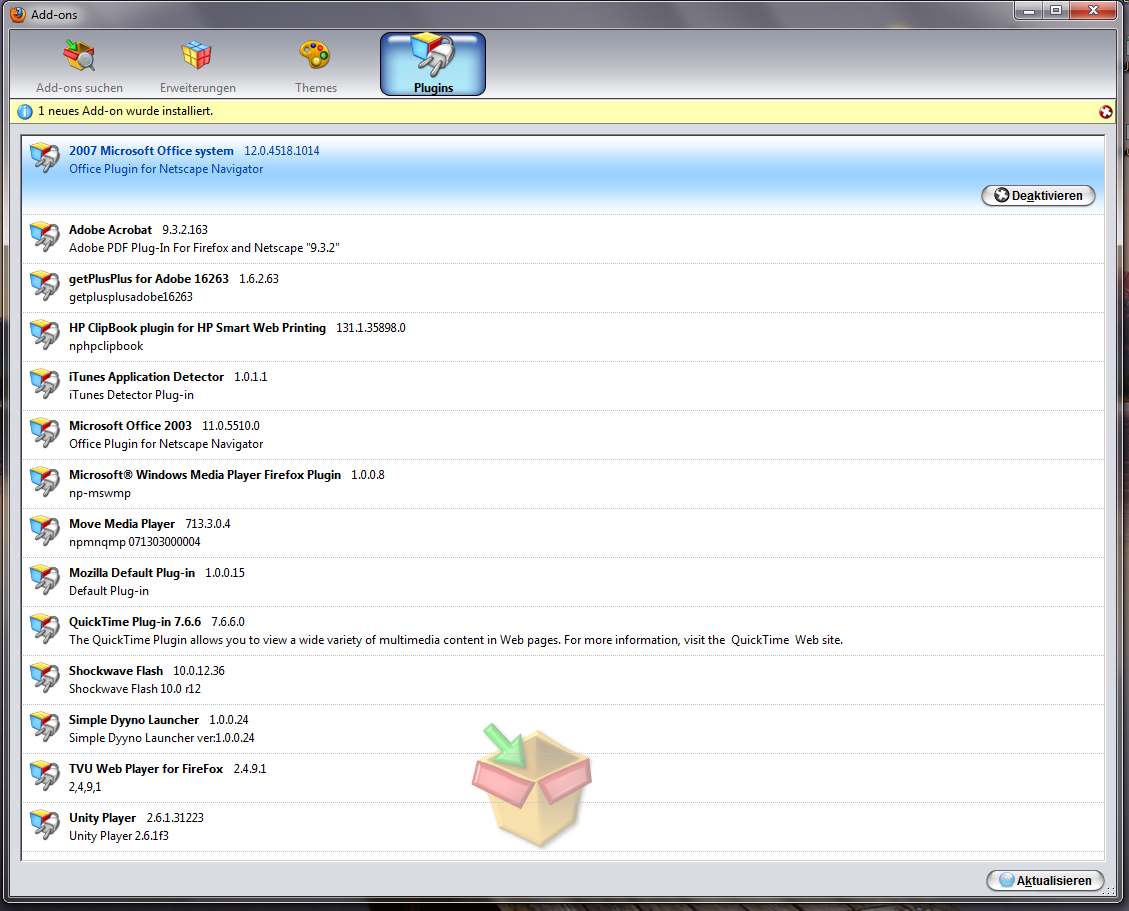Click the Windows Media Player plugin icon
This screenshot has height=911, width=1129.
45,481
